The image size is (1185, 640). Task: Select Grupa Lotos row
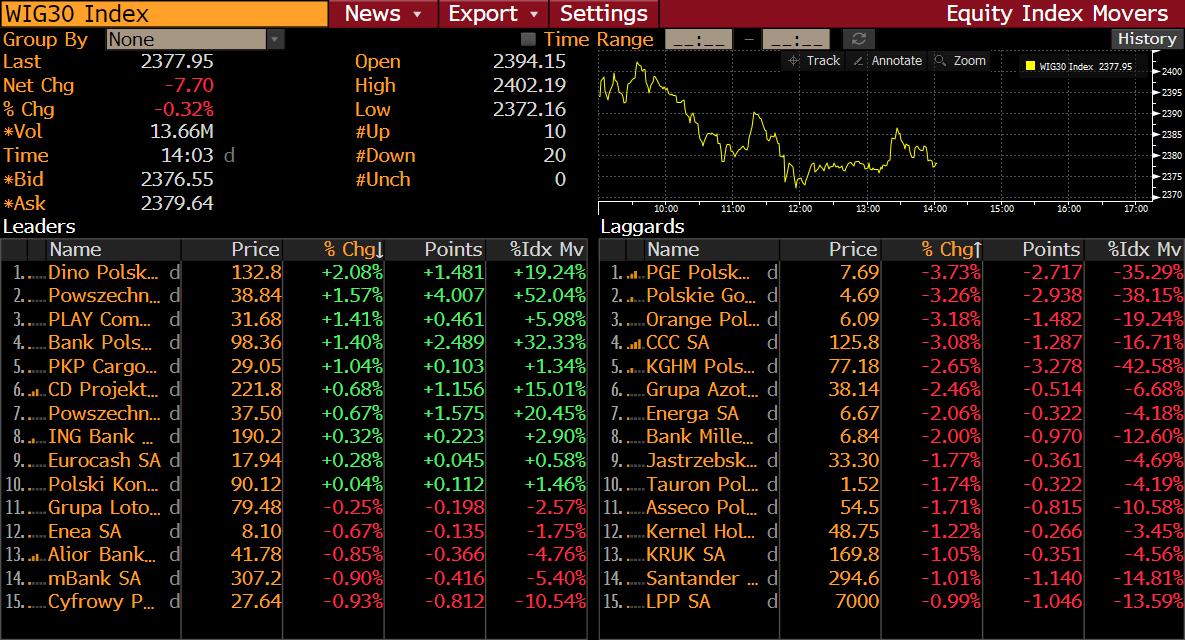point(294,508)
